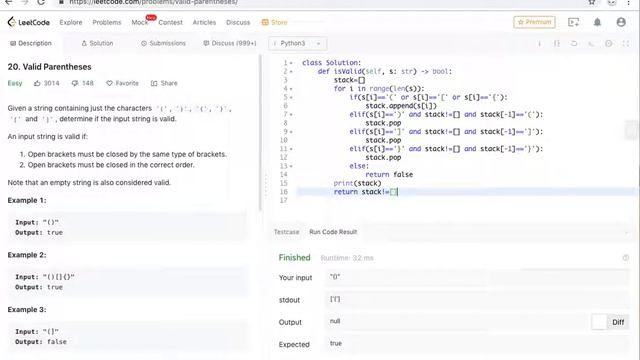Reset code with the revert icon
The width and height of the screenshot is (640, 360).
pyautogui.click(x=574, y=43)
